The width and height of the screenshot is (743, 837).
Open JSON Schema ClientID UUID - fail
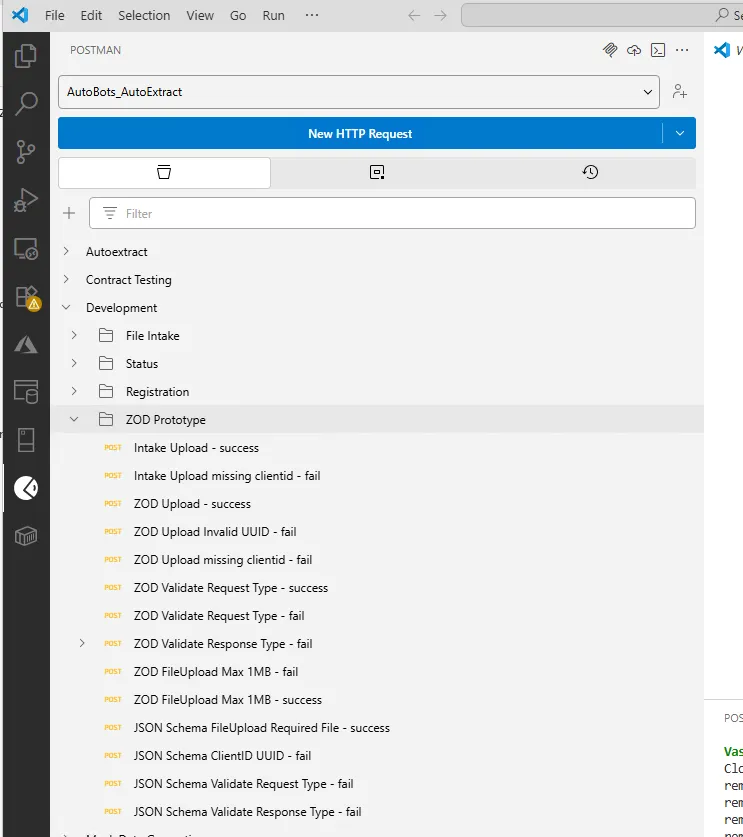[x=222, y=756]
